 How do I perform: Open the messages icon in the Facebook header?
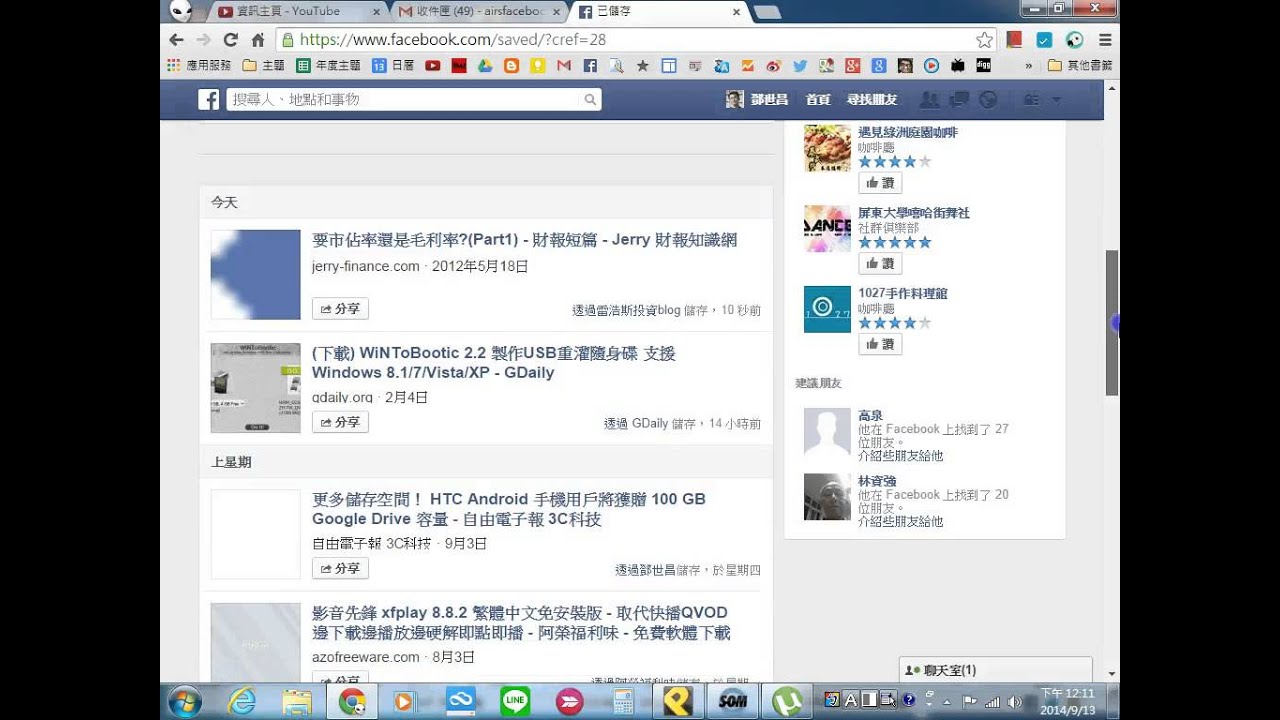959,100
